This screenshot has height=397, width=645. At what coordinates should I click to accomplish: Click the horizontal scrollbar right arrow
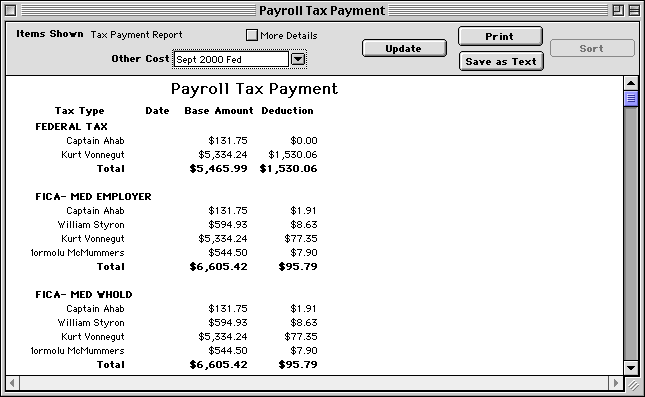[615, 383]
